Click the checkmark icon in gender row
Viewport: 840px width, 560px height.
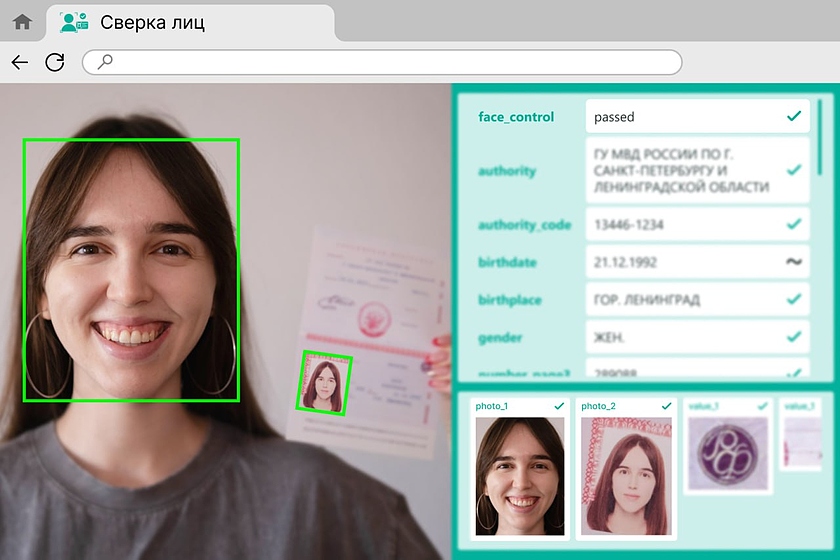click(x=794, y=338)
